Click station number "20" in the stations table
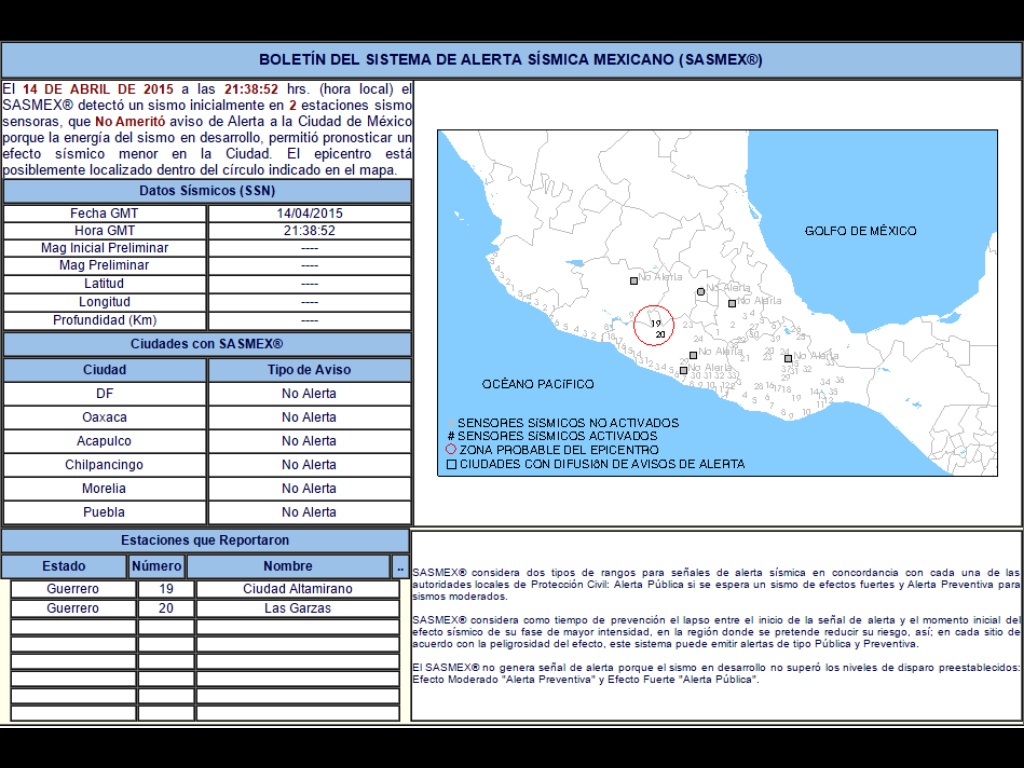This screenshot has height=768, width=1024. point(166,609)
